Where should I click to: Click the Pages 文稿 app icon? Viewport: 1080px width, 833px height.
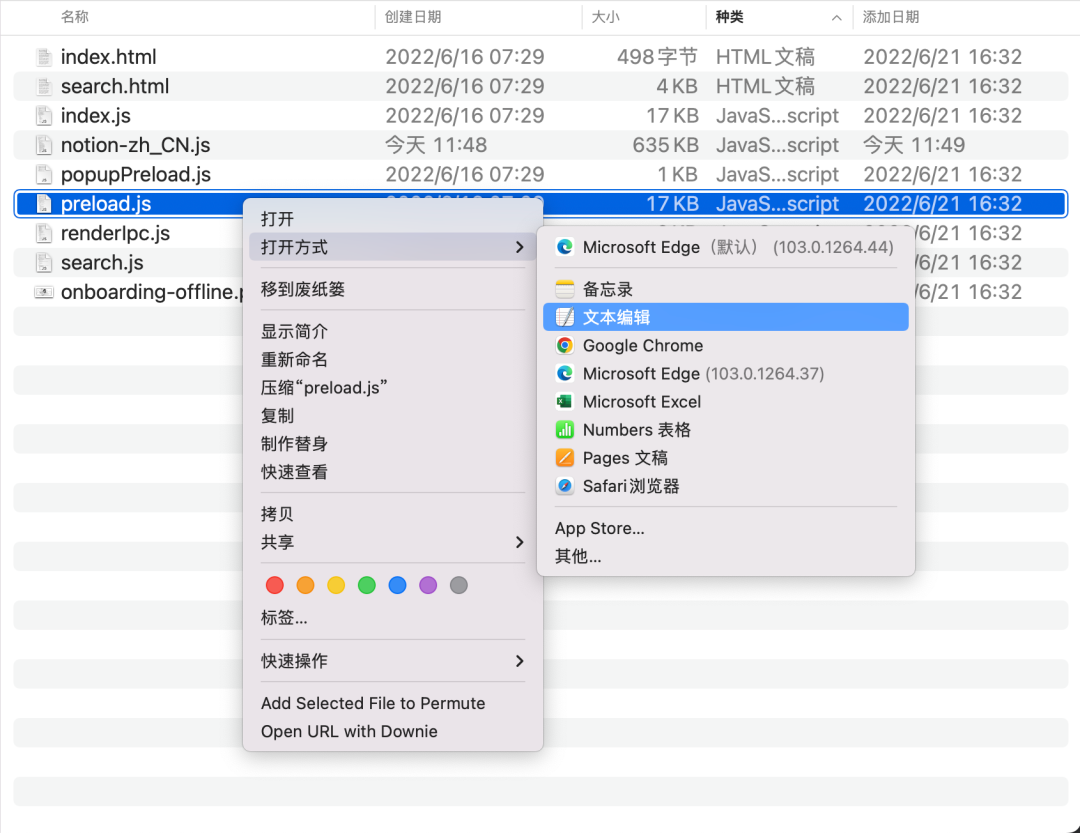tap(565, 457)
